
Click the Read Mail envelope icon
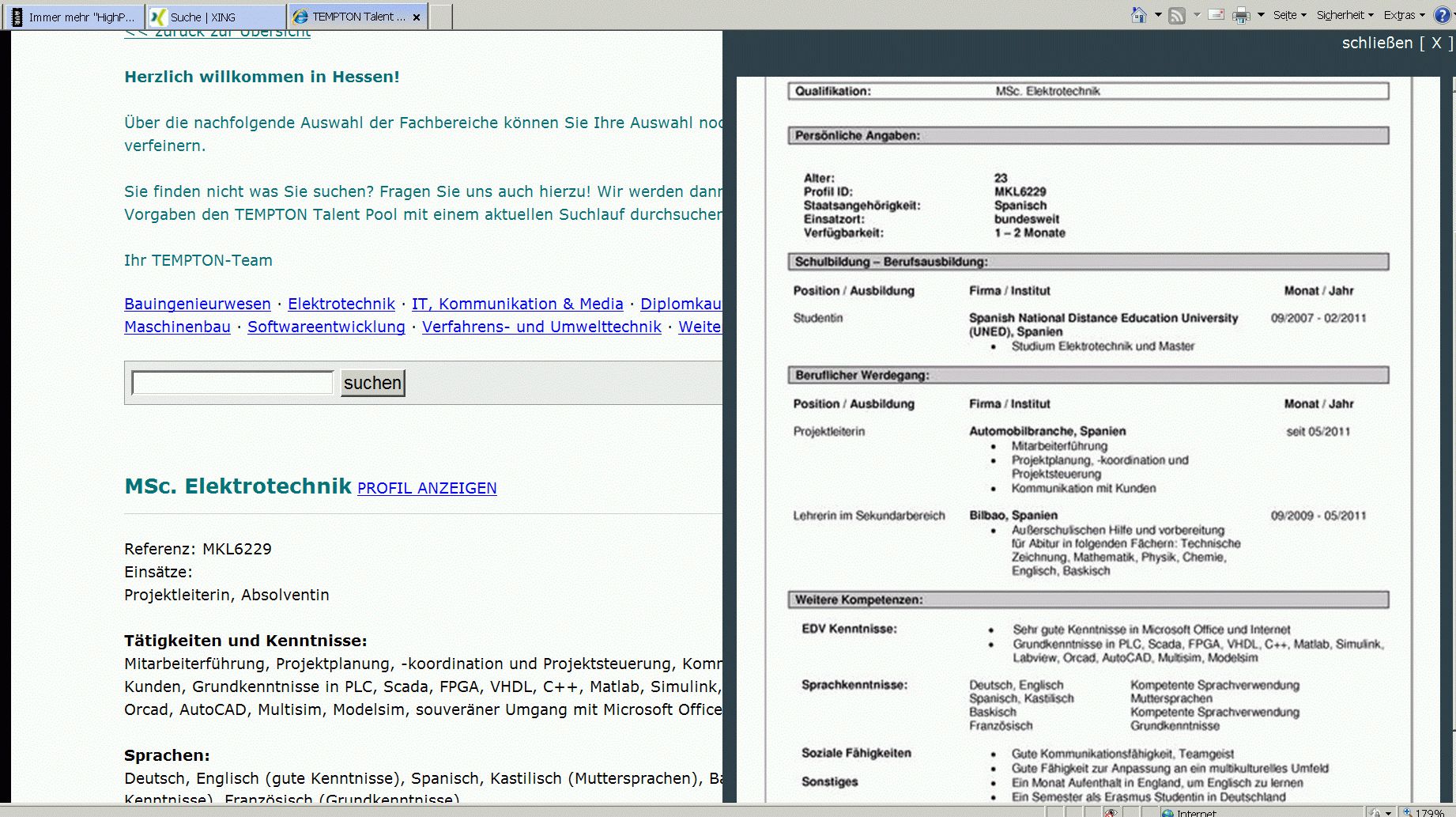pyautogui.click(x=1216, y=15)
